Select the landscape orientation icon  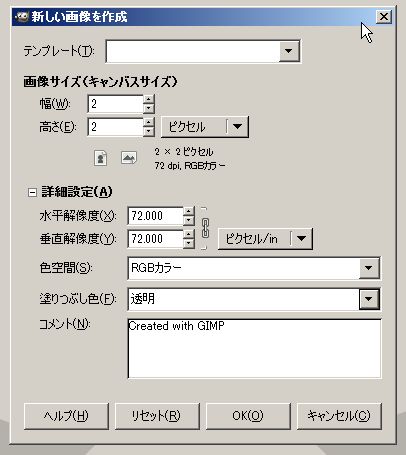click(x=129, y=158)
